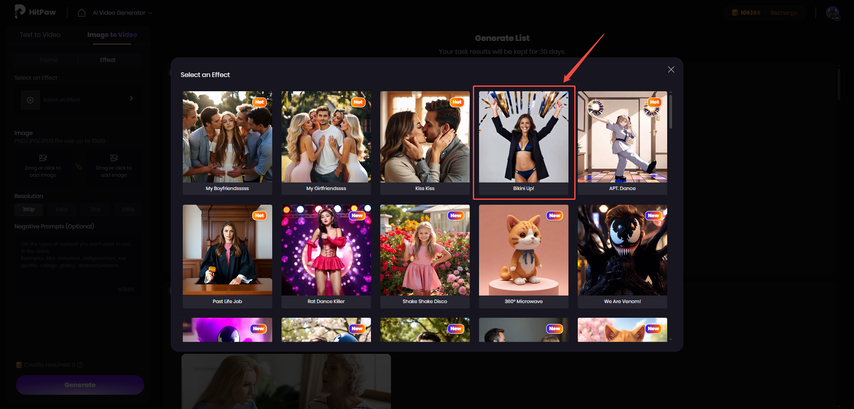This screenshot has height=409, width=854.
Task: Select the Effect sub-tab
Action: (107, 60)
